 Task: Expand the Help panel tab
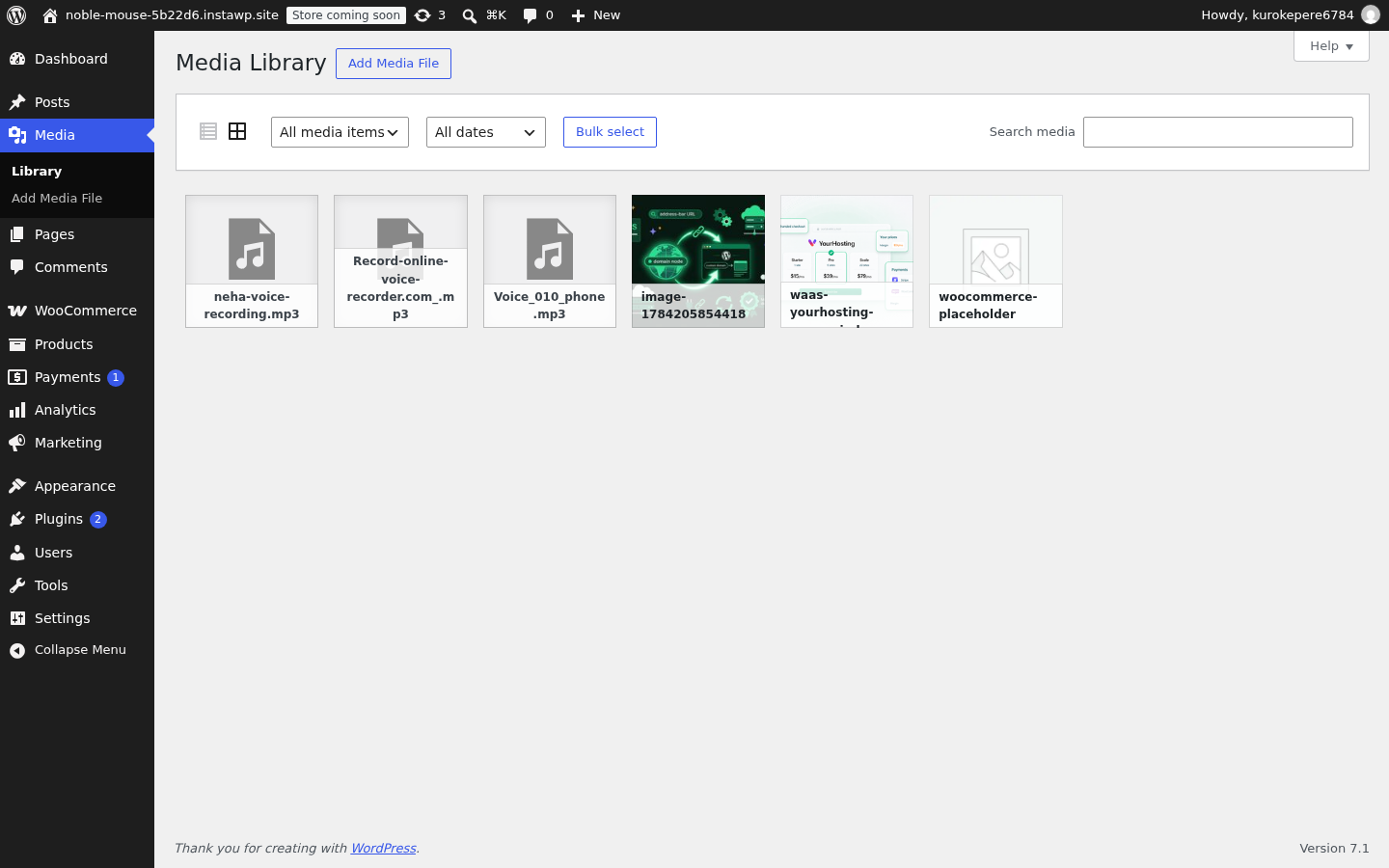click(1331, 46)
